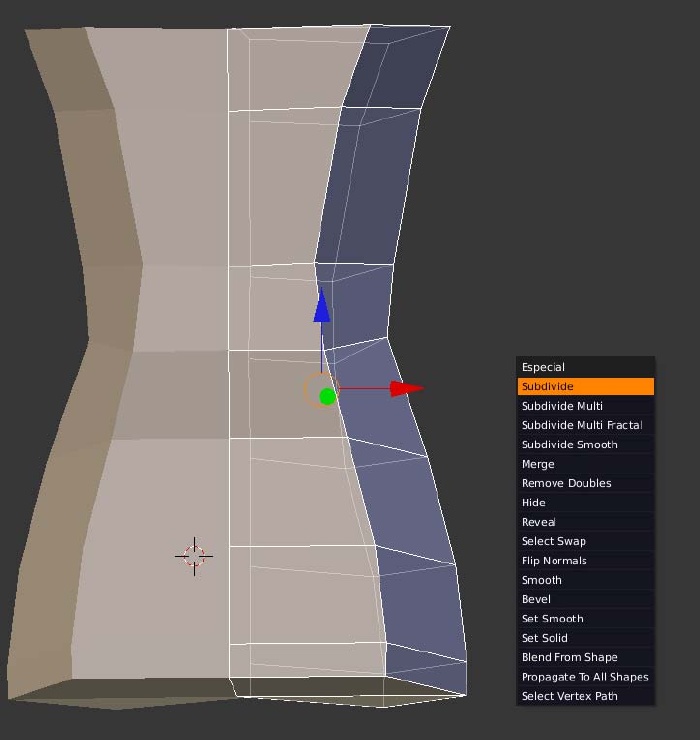Select Remove Doubles entry
The width and height of the screenshot is (700, 740).
click(585, 483)
